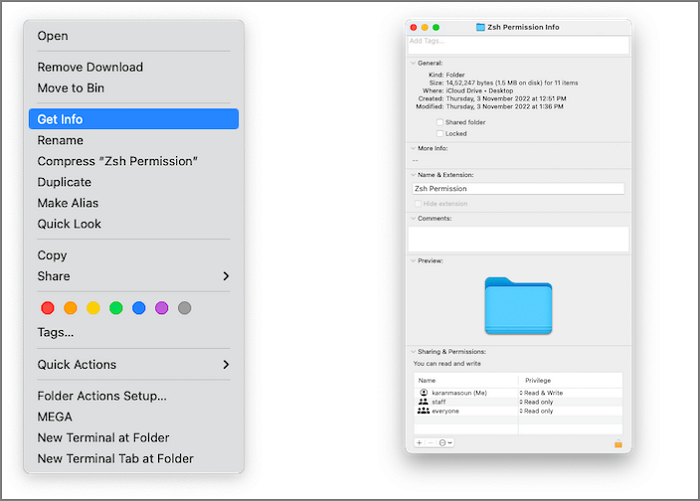Collapse the Sharing & Permissions section
Screen dimensions: 700x501
click(x=411, y=352)
